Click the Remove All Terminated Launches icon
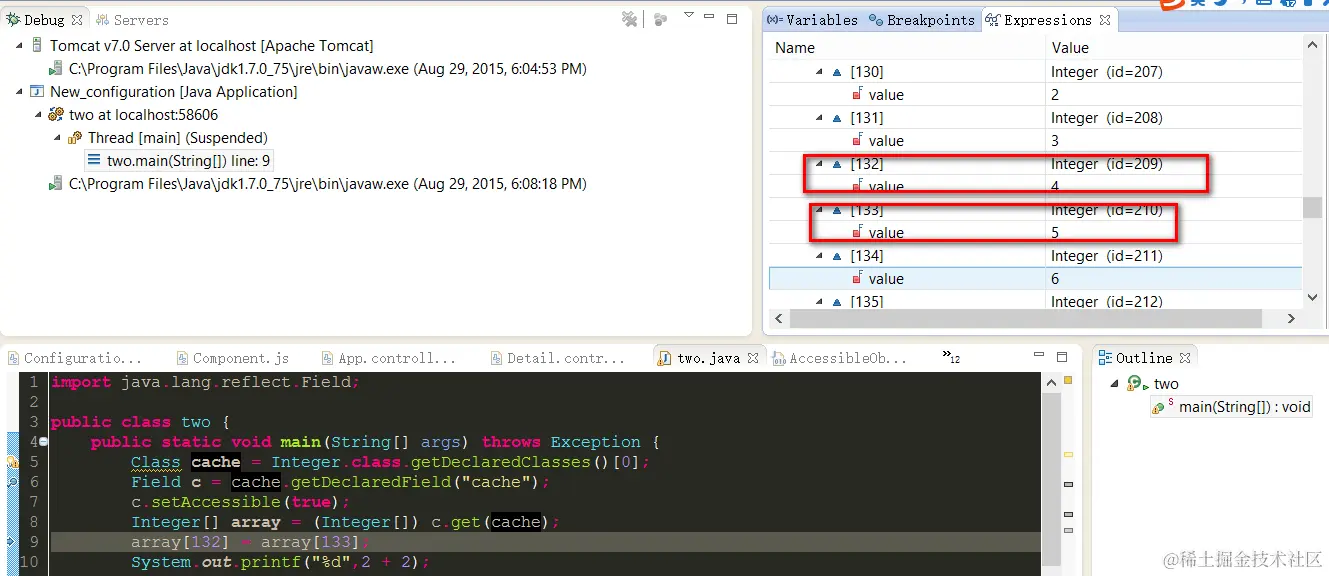Image resolution: width=1329 pixels, height=576 pixels. coord(630,19)
